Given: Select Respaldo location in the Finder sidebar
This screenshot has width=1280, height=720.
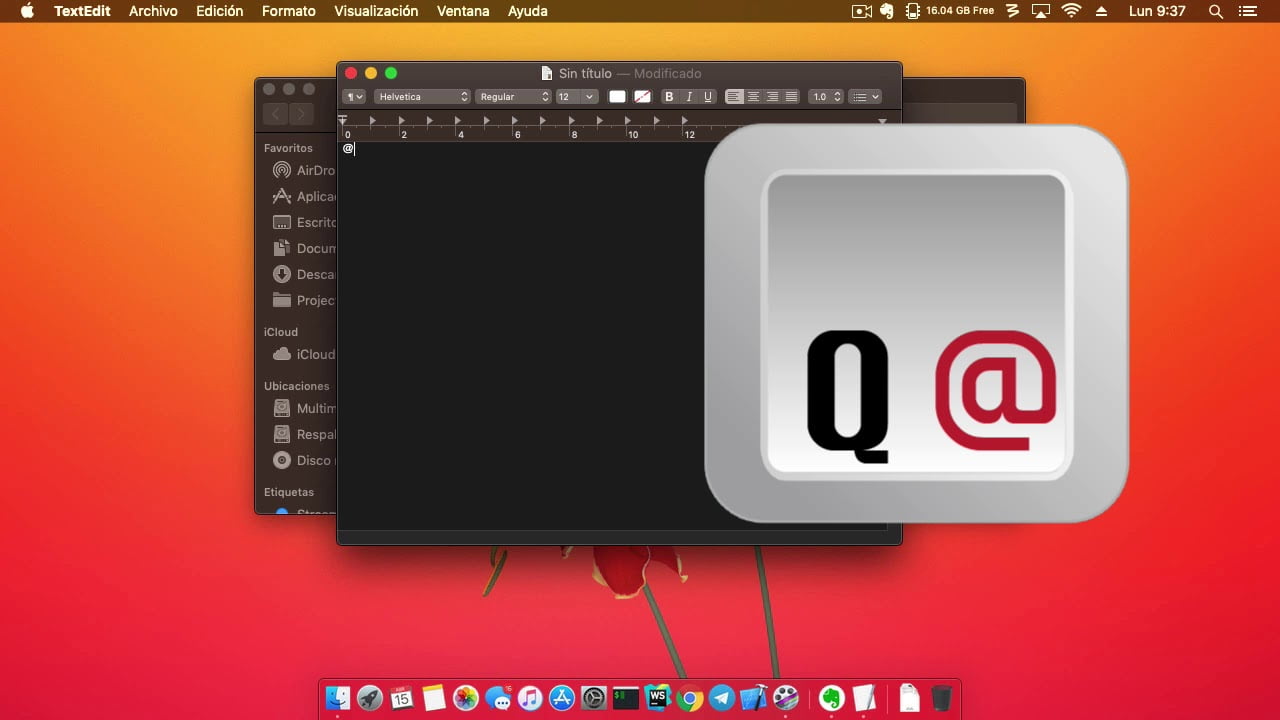Looking at the screenshot, I should click(304, 434).
